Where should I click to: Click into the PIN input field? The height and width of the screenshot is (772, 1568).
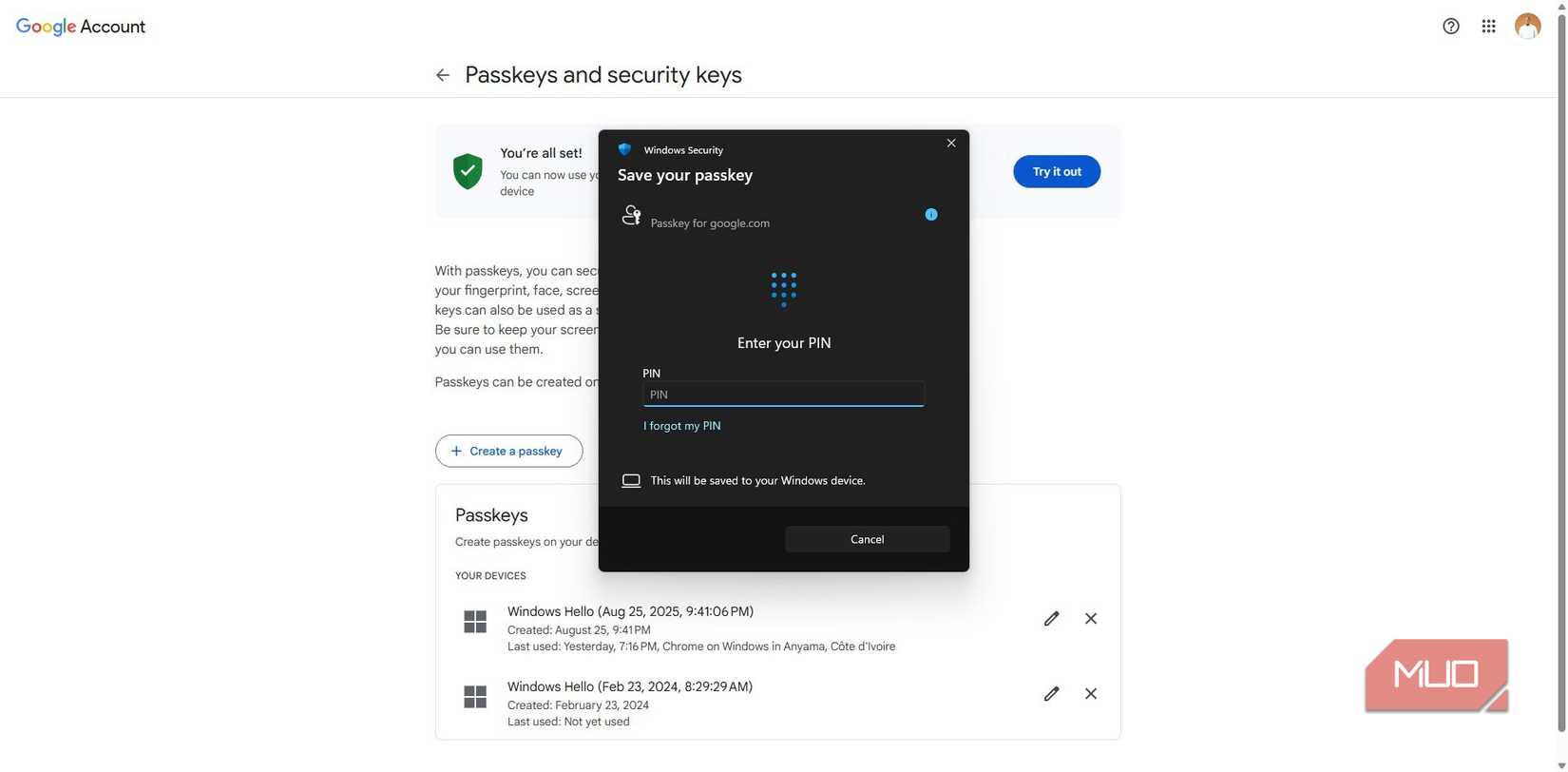point(782,394)
